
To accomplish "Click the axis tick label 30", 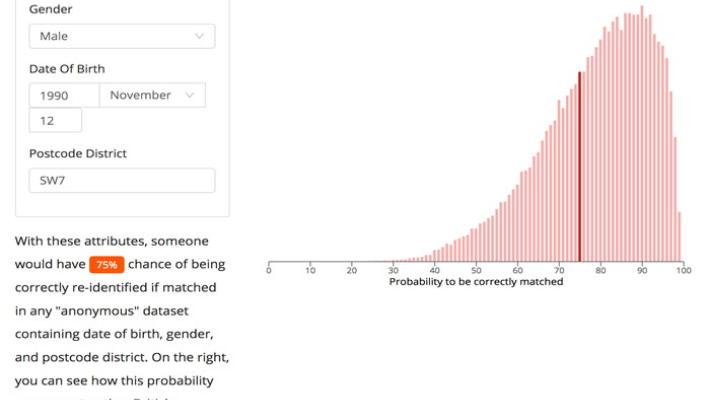I will 393,270.
